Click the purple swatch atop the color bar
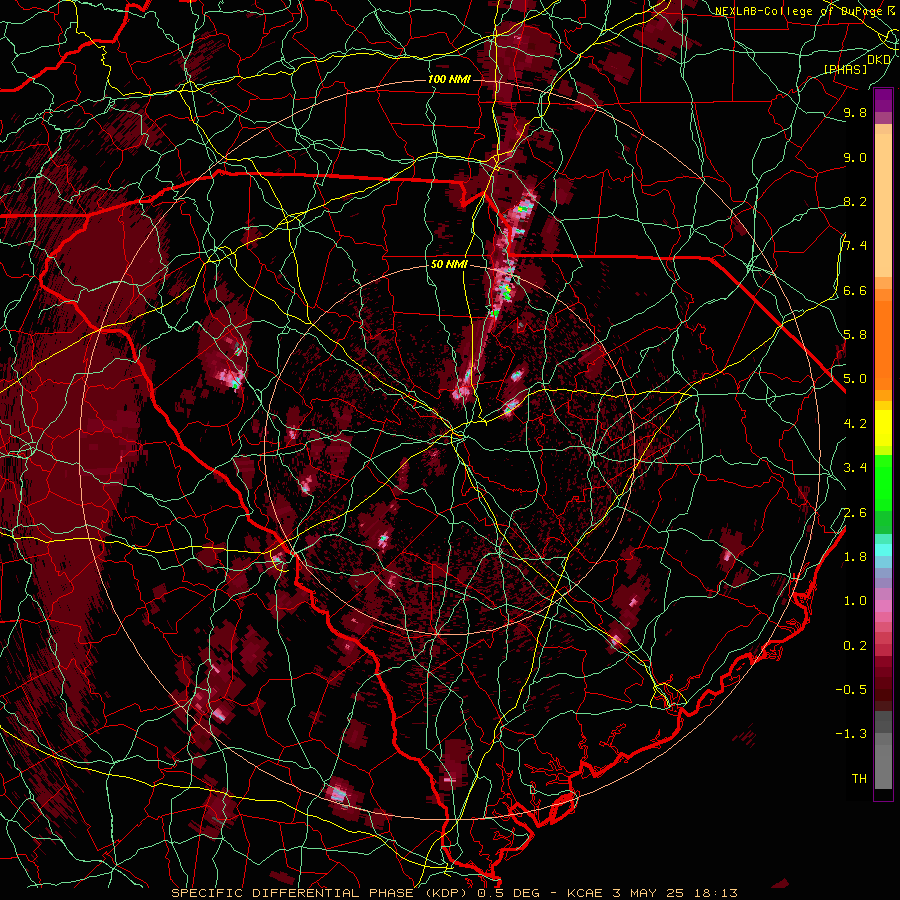Viewport: 900px width, 900px height. (x=883, y=100)
